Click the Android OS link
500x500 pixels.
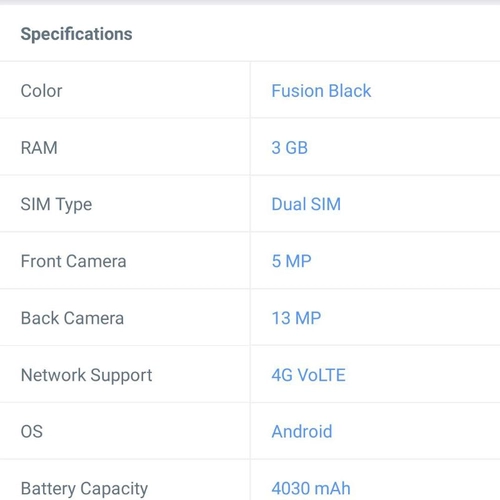[x=302, y=431]
